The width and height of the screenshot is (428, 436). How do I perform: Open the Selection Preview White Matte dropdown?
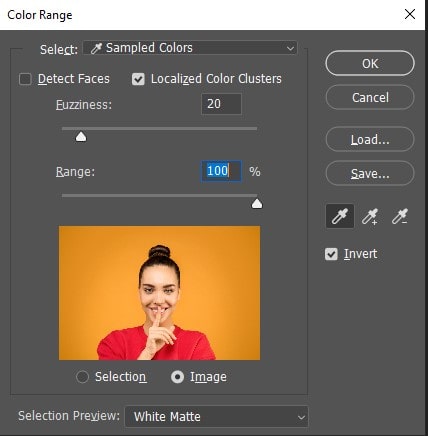[x=217, y=416]
